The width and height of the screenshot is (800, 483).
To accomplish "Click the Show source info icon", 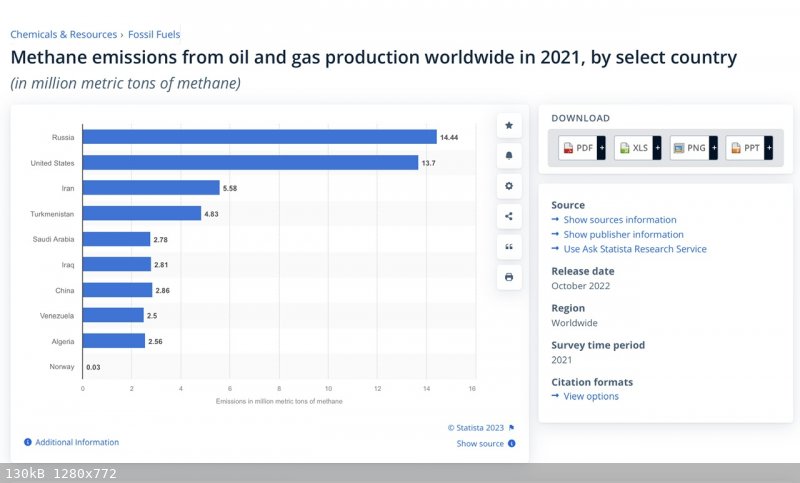I will [x=512, y=444].
